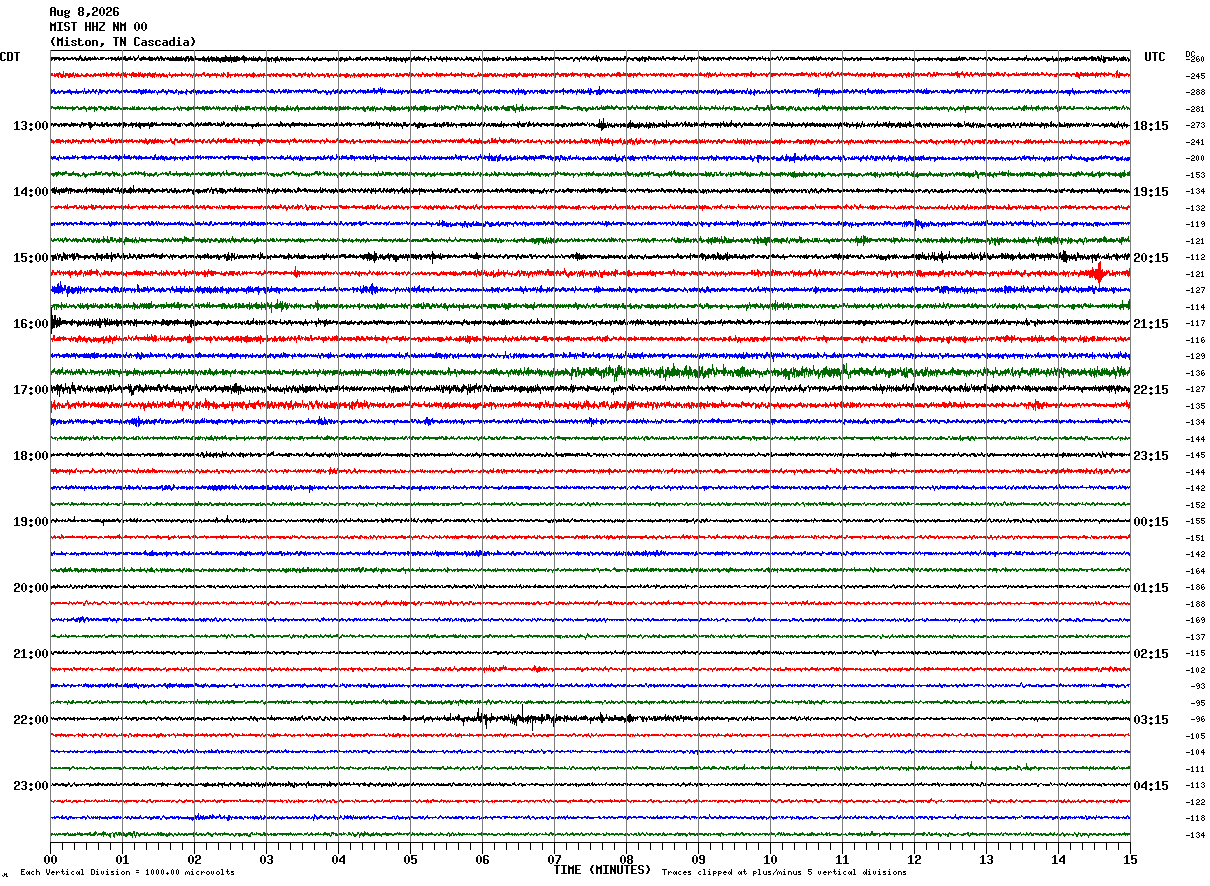
Task: Select the station code 'MIST HHZ NM 00'
Action: (x=98, y=27)
